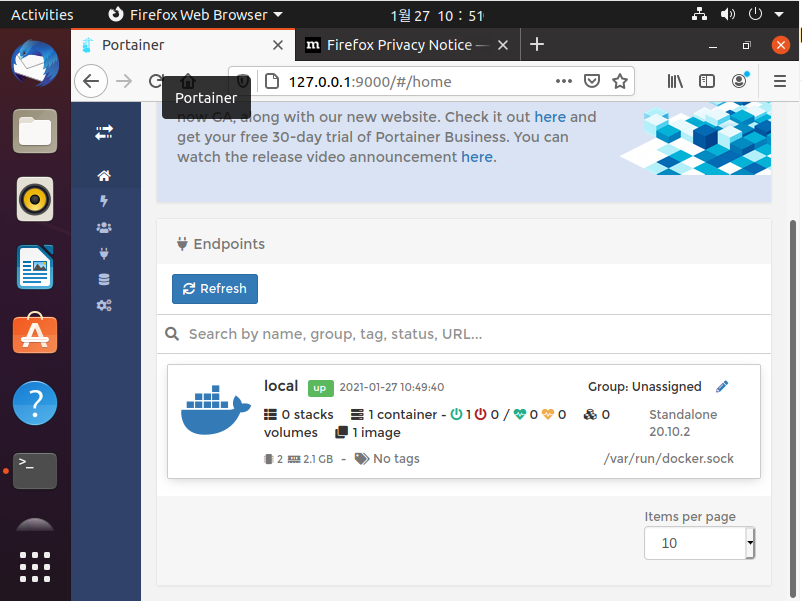Open Users via the sidebar people icon
The width and height of the screenshot is (802, 601).
(104, 228)
